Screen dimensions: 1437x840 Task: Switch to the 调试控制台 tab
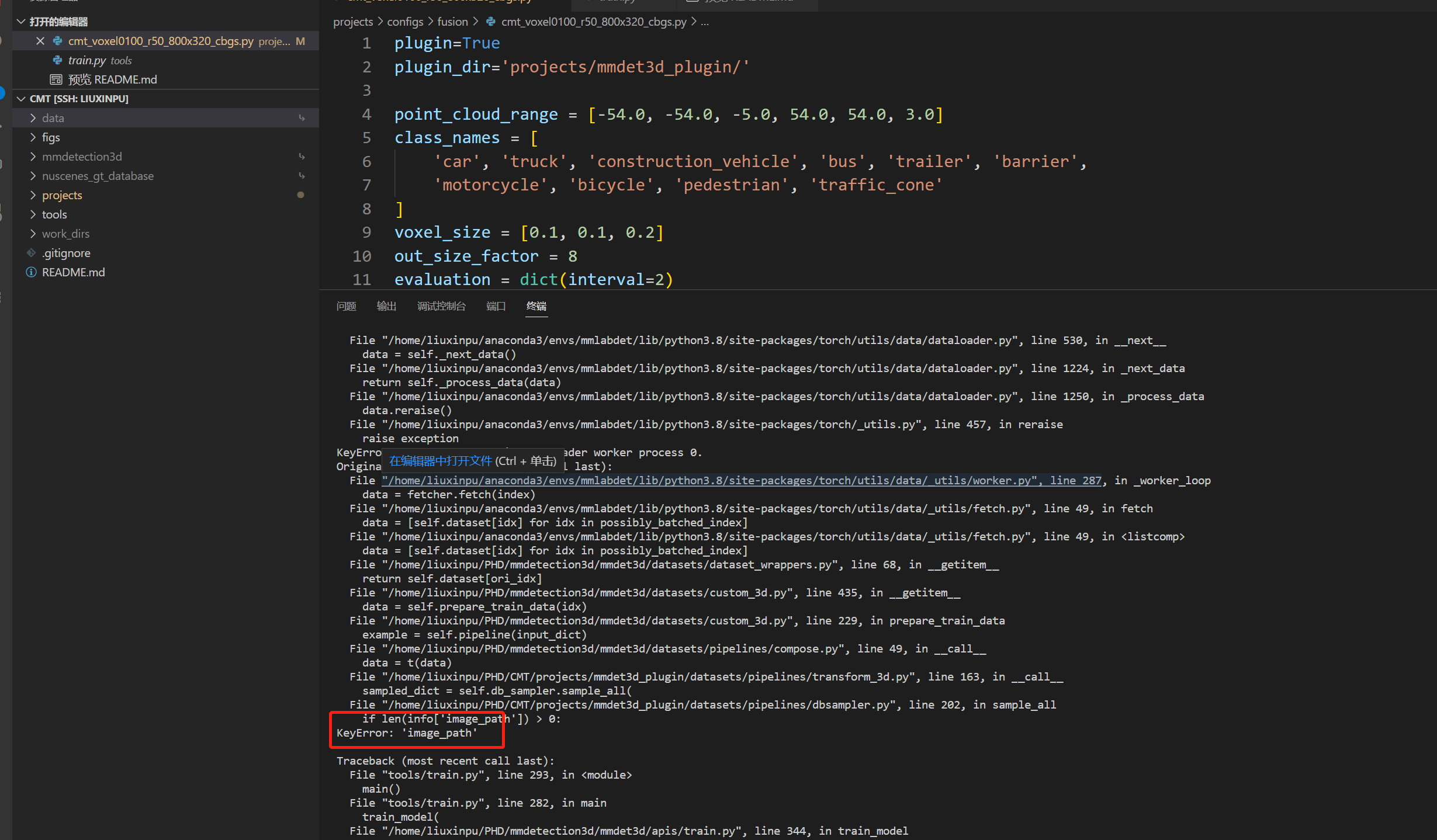(x=442, y=306)
